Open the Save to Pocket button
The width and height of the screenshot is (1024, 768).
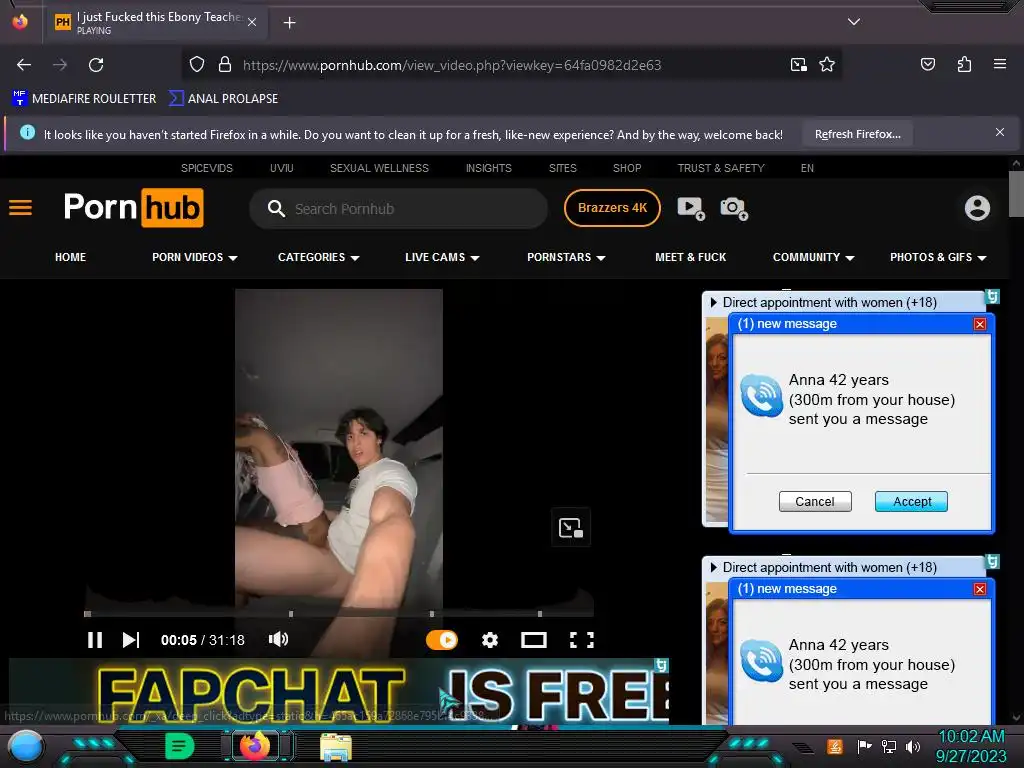pos(927,64)
